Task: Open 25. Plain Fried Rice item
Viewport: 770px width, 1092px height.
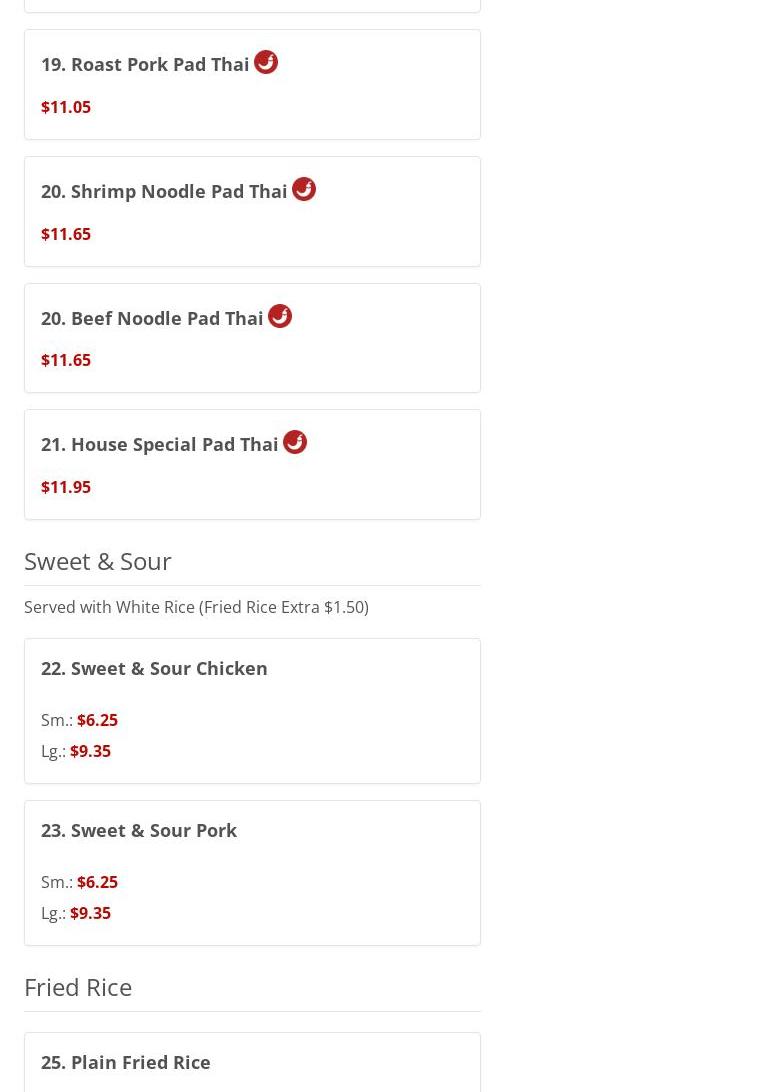Action: [x=126, y=1062]
